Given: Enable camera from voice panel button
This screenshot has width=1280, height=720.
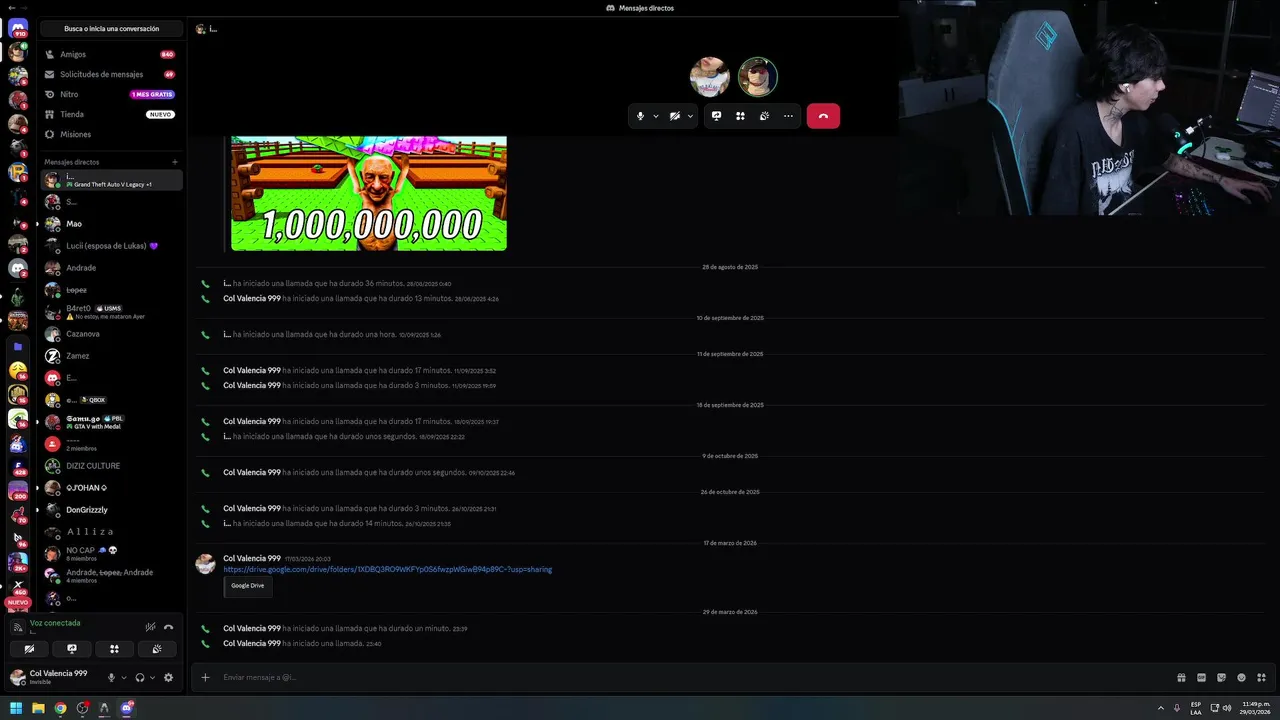Looking at the screenshot, I should 29,649.
